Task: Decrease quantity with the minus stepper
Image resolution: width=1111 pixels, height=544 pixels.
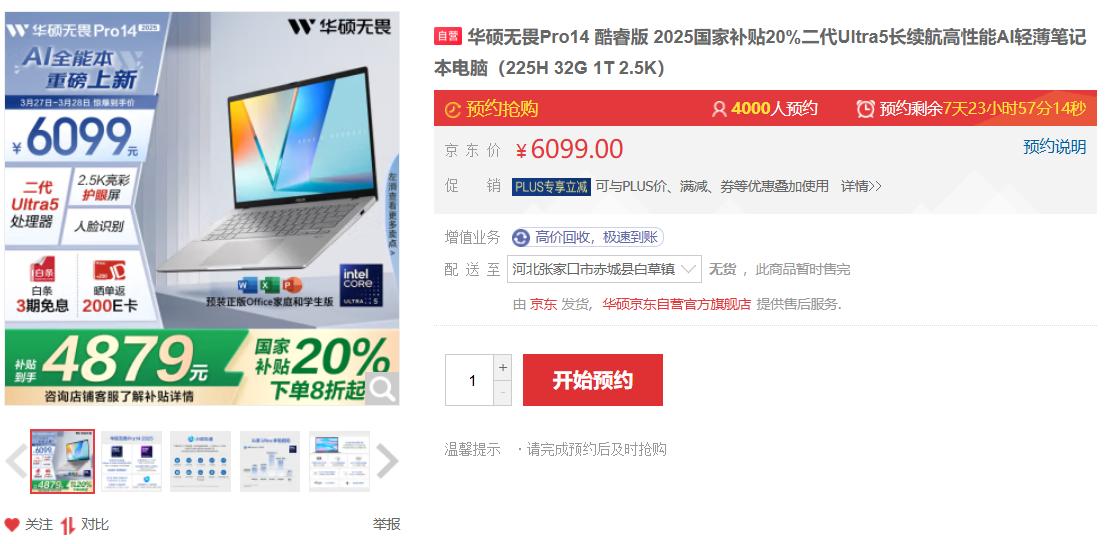Action: 503,392
